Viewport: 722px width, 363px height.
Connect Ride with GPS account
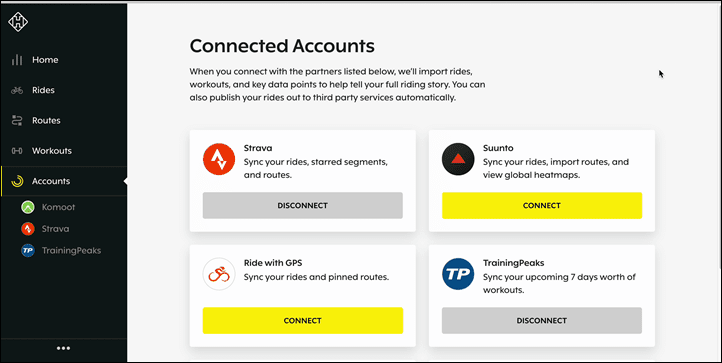303,321
